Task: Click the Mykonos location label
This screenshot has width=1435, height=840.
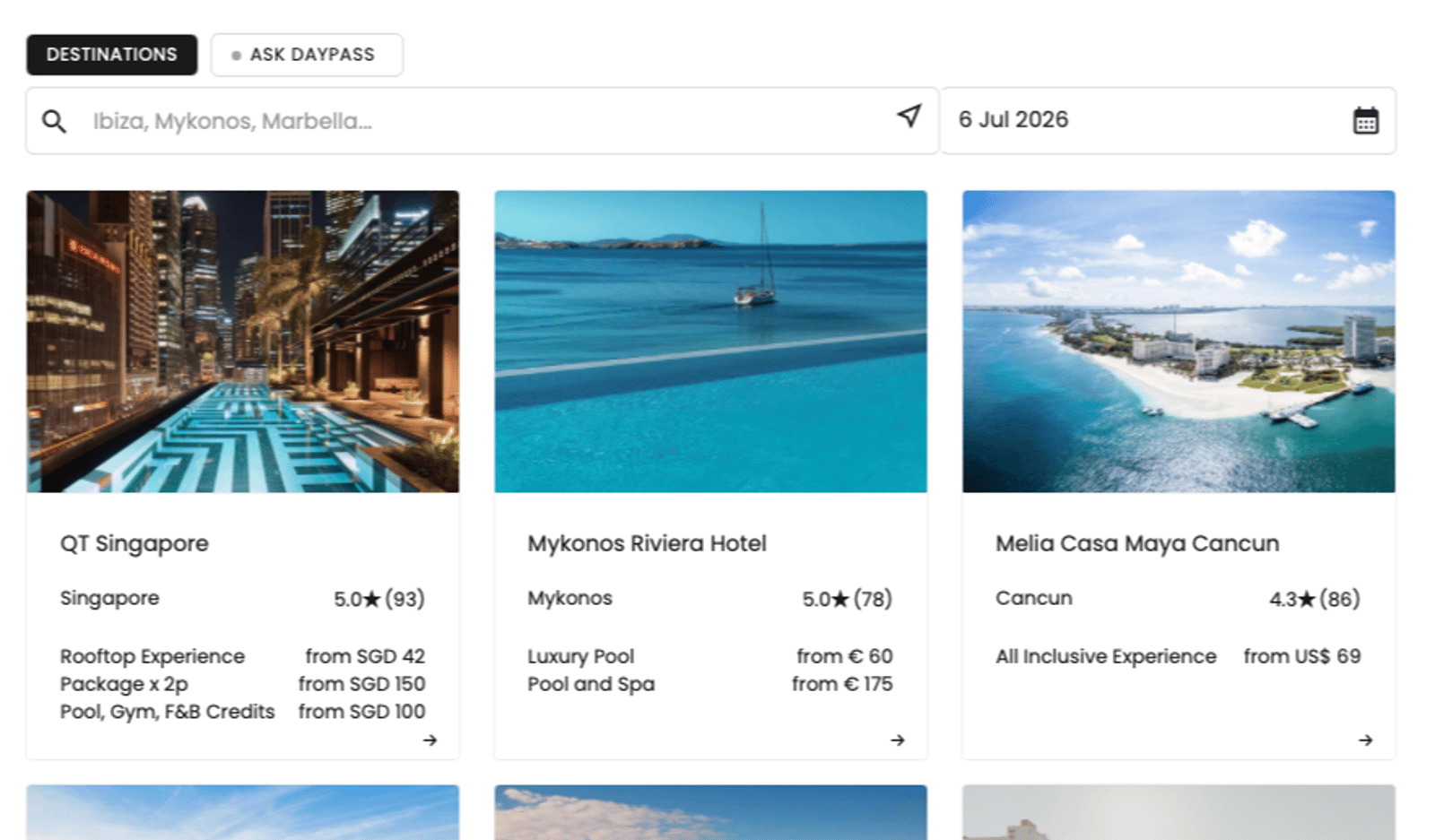Action: point(570,599)
